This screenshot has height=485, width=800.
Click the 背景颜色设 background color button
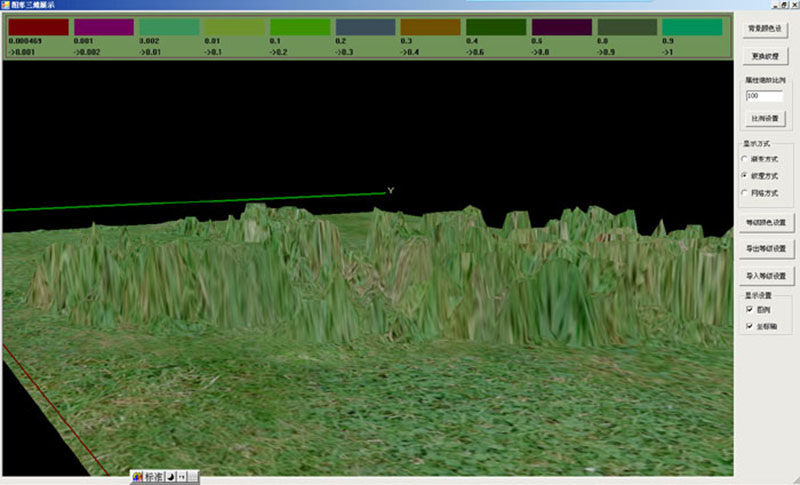click(x=767, y=29)
